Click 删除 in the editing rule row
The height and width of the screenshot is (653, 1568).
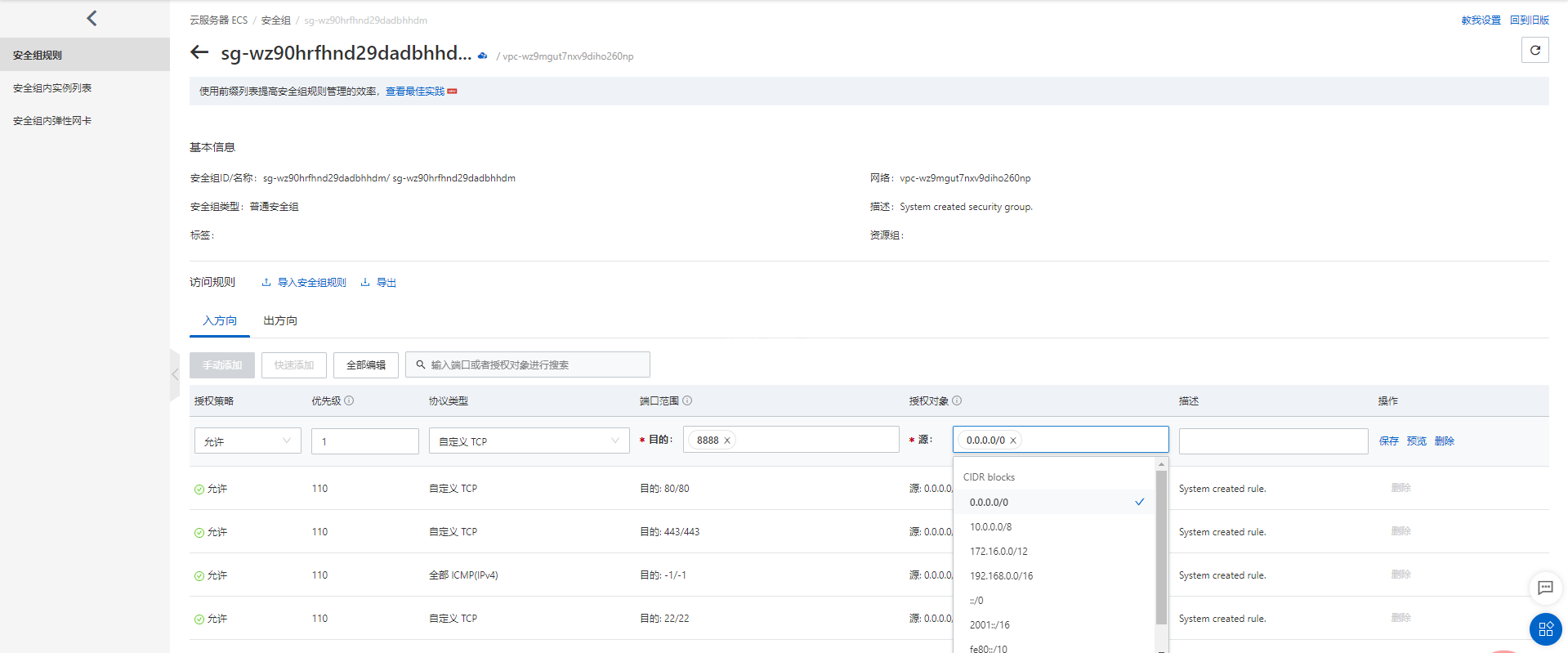click(1445, 441)
